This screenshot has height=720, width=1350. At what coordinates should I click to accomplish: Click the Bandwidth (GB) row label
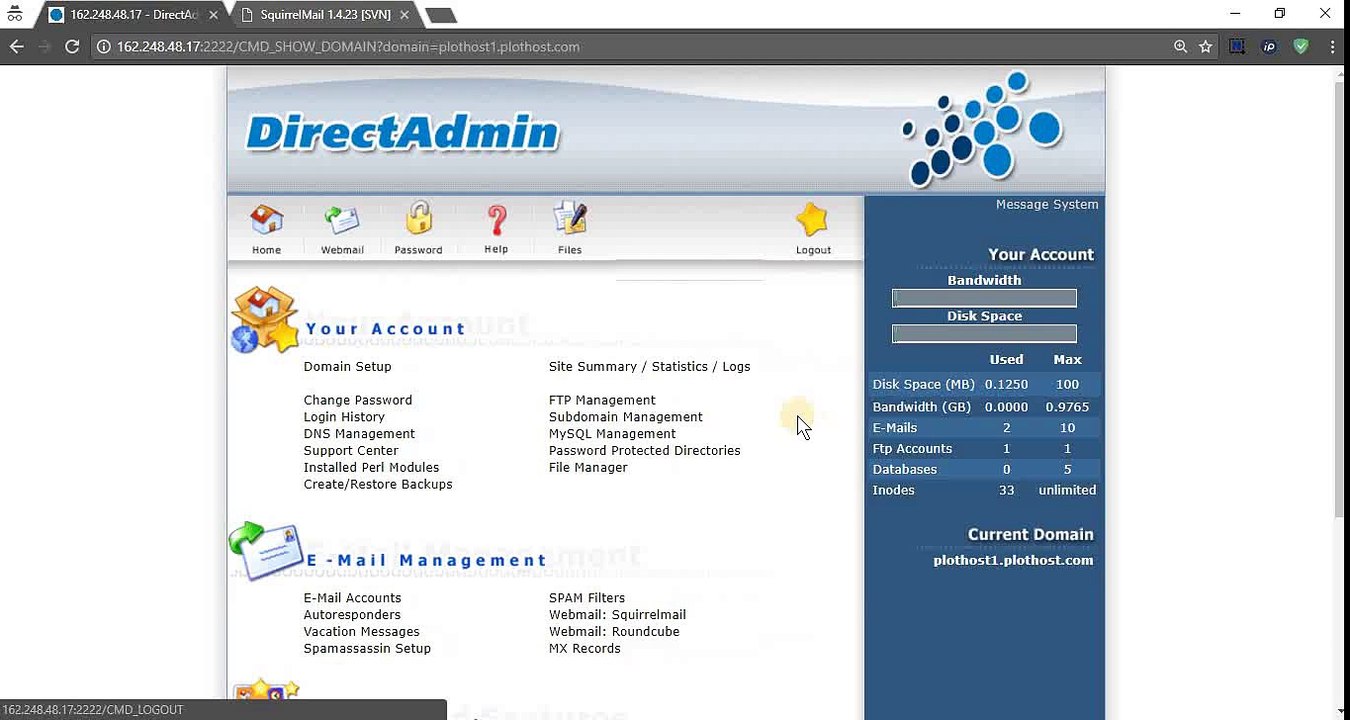click(x=920, y=407)
